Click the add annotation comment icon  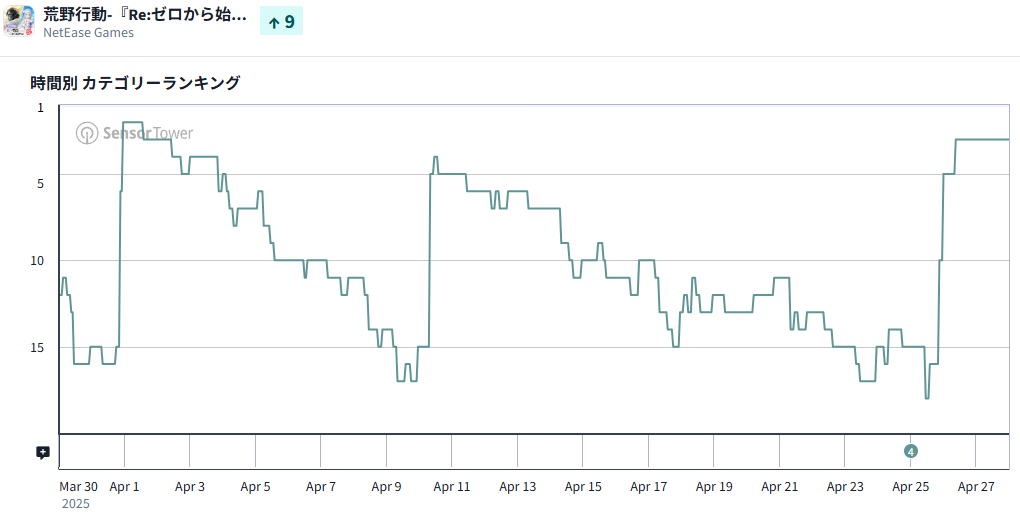pos(43,452)
